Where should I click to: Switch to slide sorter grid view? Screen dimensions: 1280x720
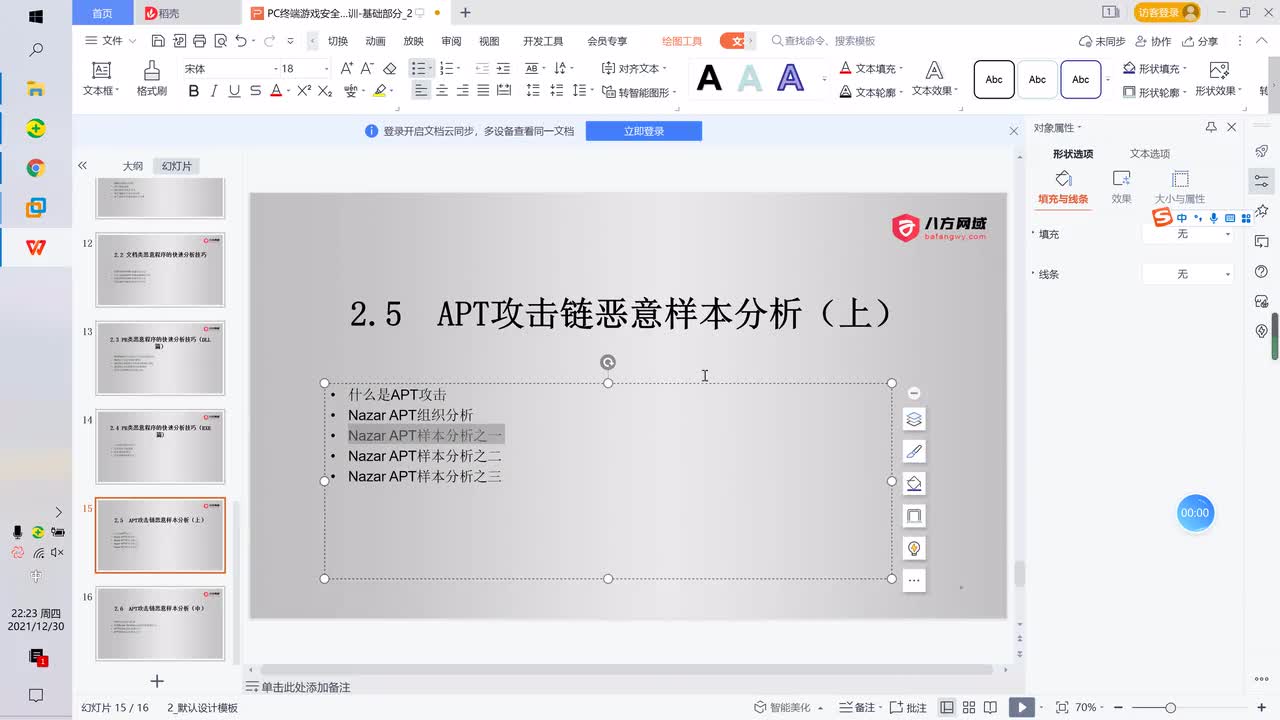[968, 707]
